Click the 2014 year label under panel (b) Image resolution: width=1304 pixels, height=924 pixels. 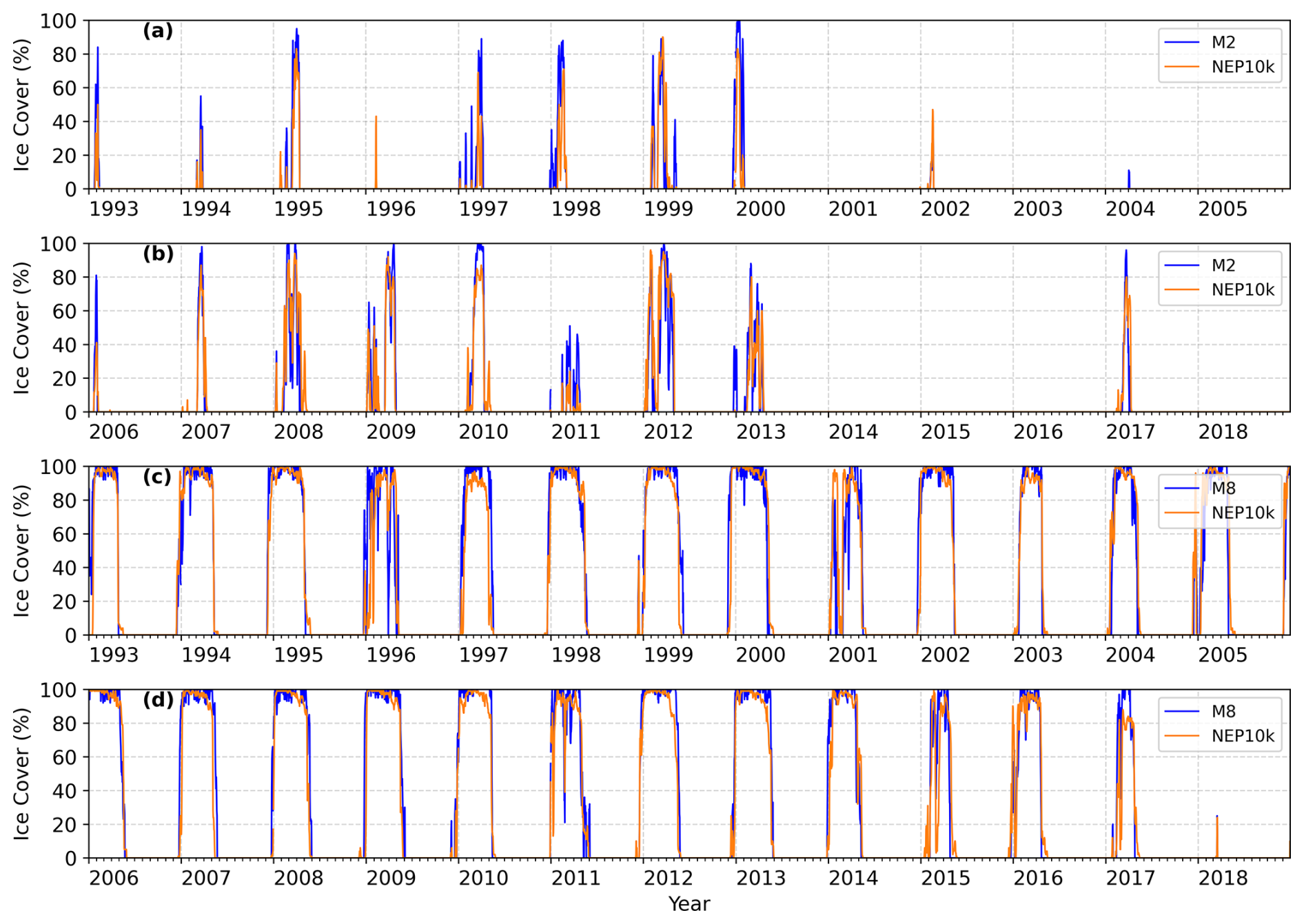tap(853, 432)
